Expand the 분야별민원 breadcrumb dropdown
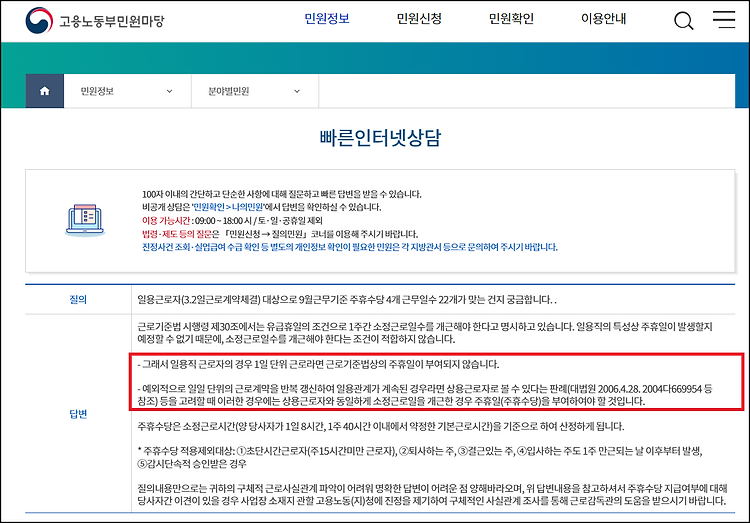The width and height of the screenshot is (750, 523). (x=255, y=91)
